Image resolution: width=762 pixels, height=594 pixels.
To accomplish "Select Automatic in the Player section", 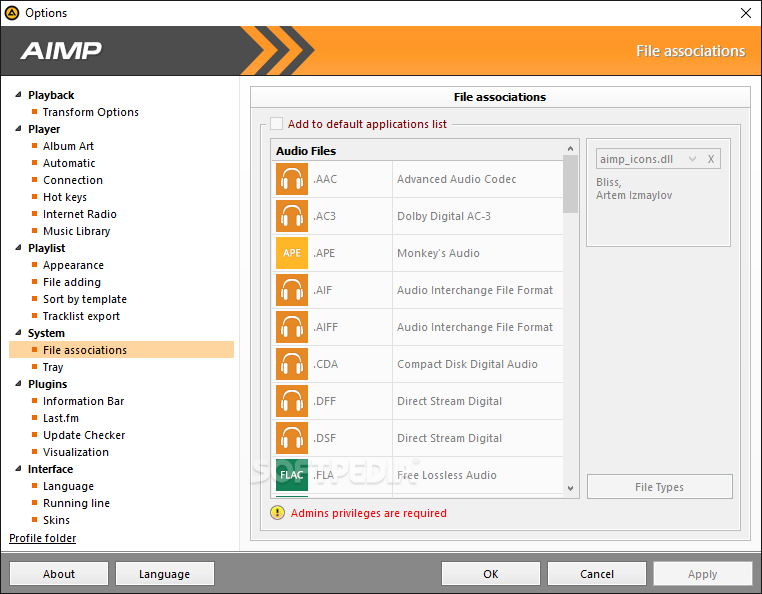I will click(69, 163).
